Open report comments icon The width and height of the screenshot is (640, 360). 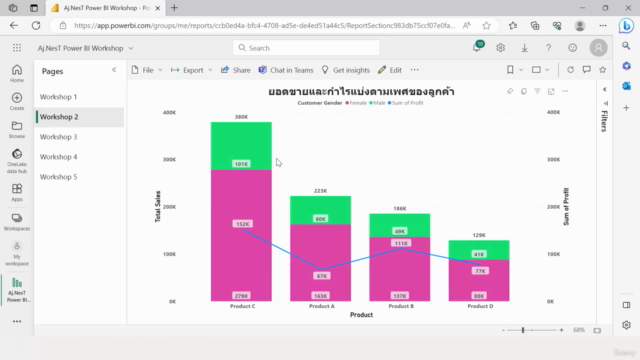click(587, 70)
